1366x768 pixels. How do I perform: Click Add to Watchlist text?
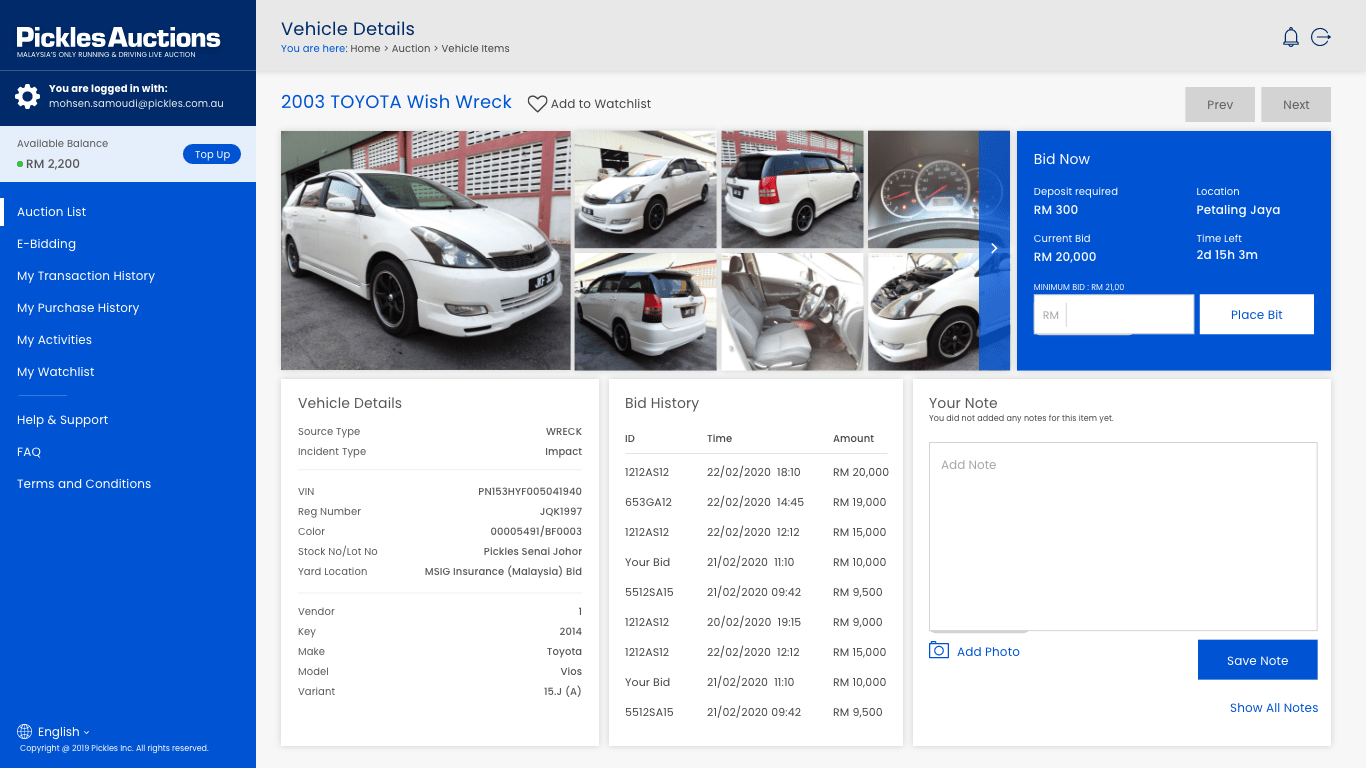tap(601, 104)
